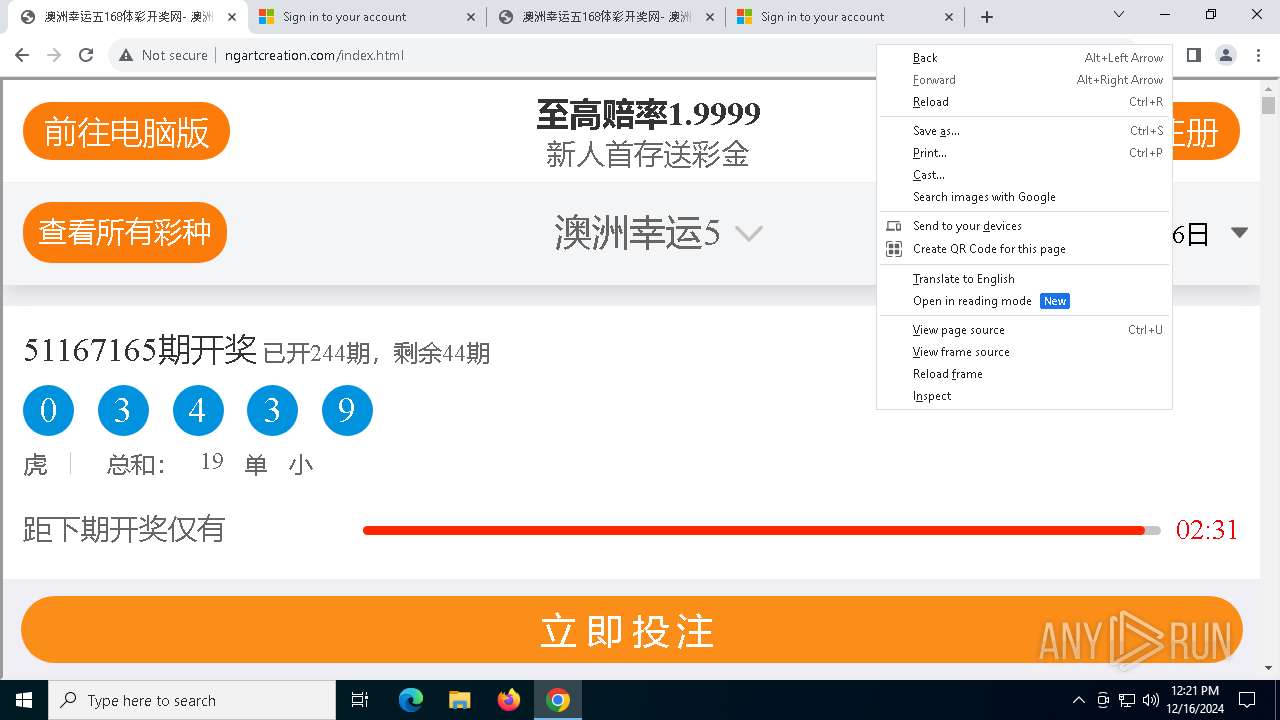Reload the page using toolbar reload icon
The image size is (1280, 720).
(86, 55)
